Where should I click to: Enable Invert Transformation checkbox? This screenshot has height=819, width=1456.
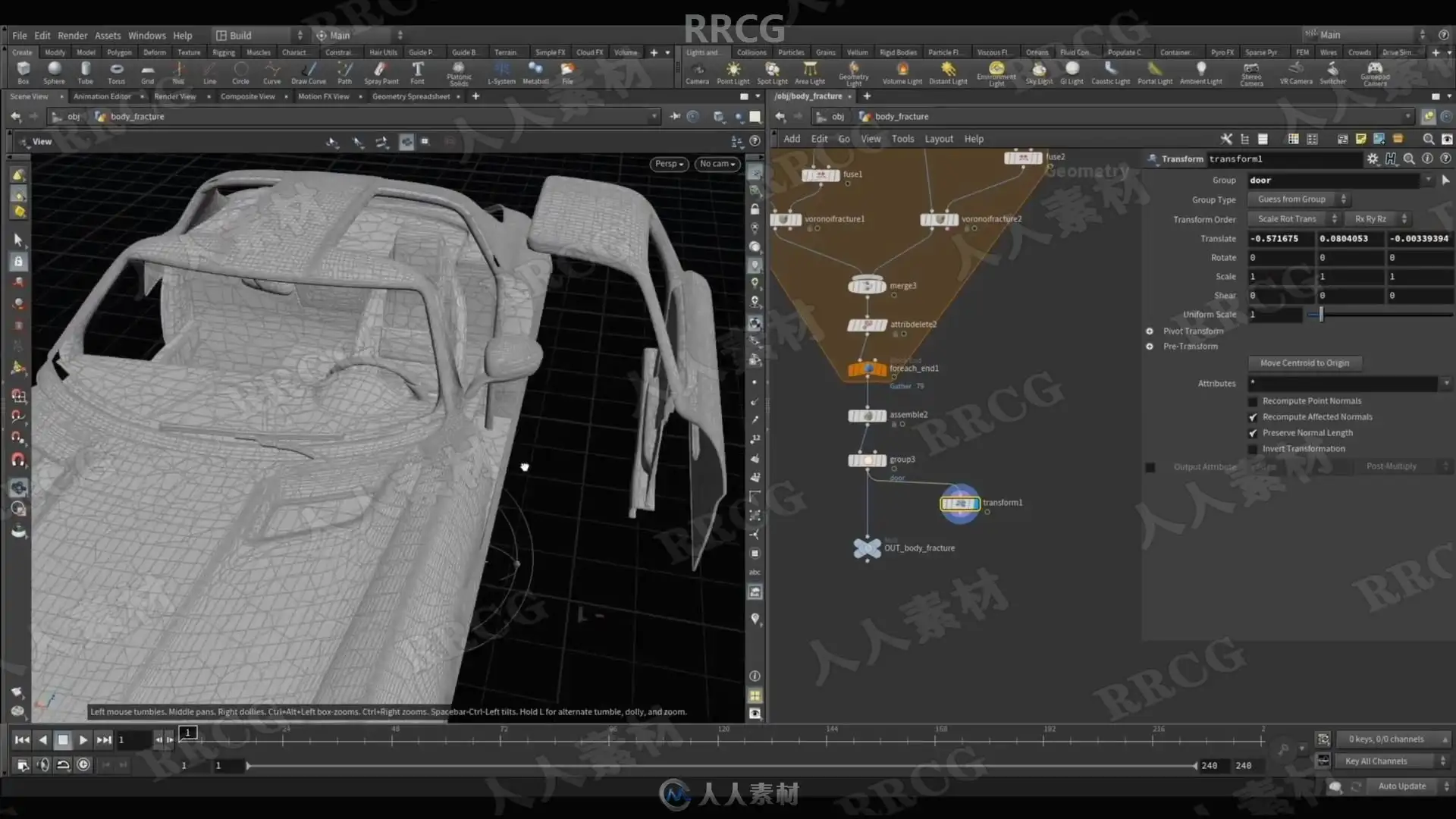click(x=1253, y=449)
